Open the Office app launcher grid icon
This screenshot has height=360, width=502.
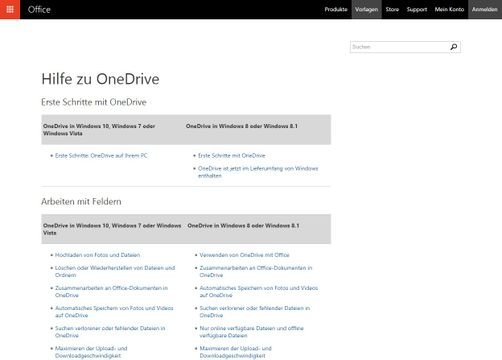coord(10,9)
